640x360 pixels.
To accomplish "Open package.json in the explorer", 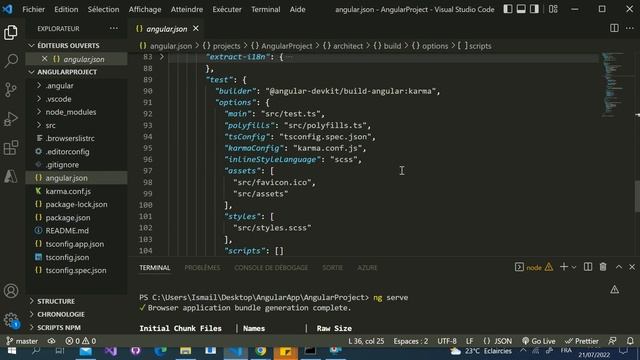I will click(76, 218).
